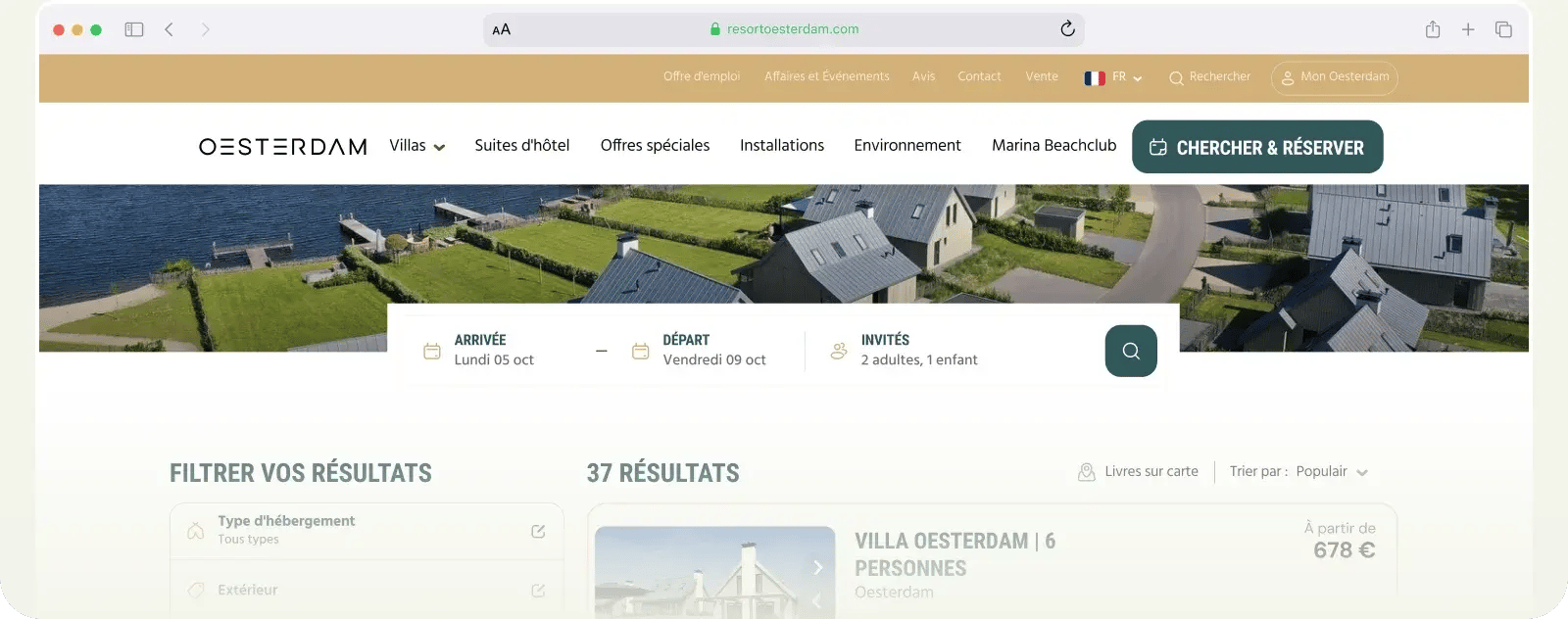Click the 678 € price
1568x619 pixels.
(1344, 550)
